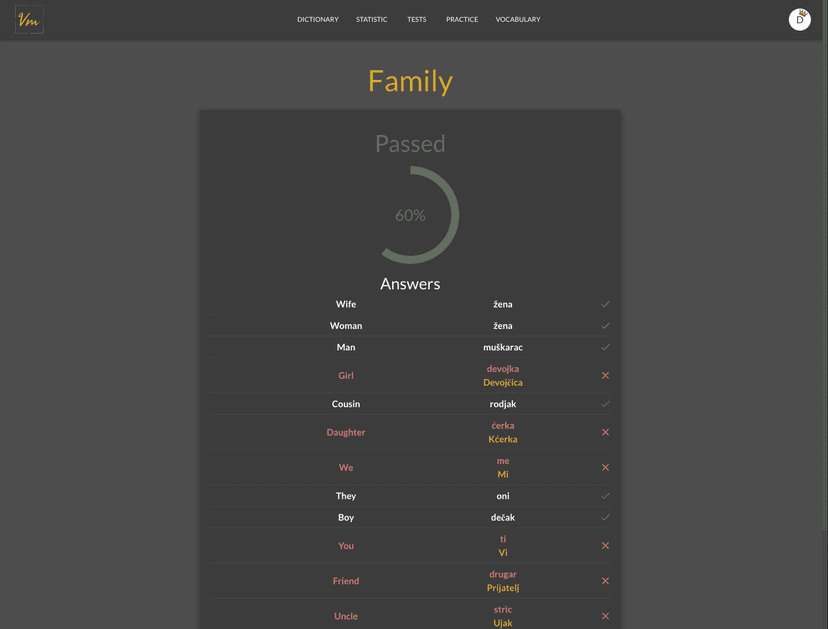The image size is (828, 629).
Task: Click the Vm logo icon
Action: 29,20
